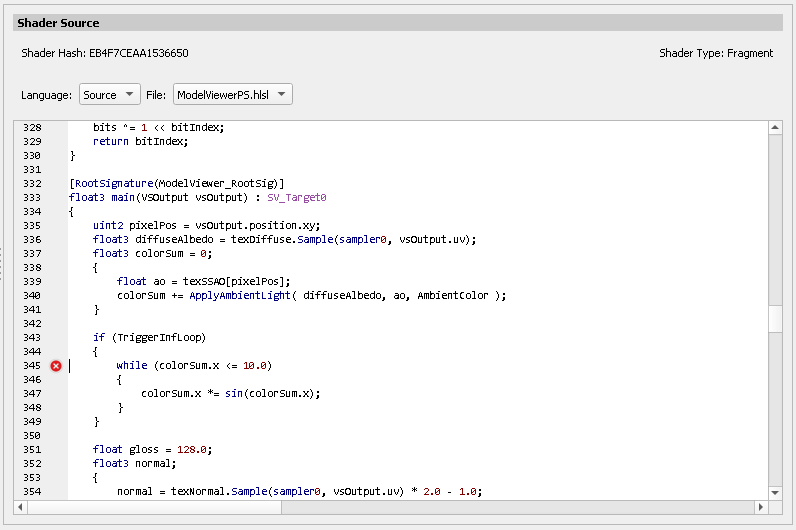
Task: Click the ApplyAmbientLight function call
Action: 241,296
